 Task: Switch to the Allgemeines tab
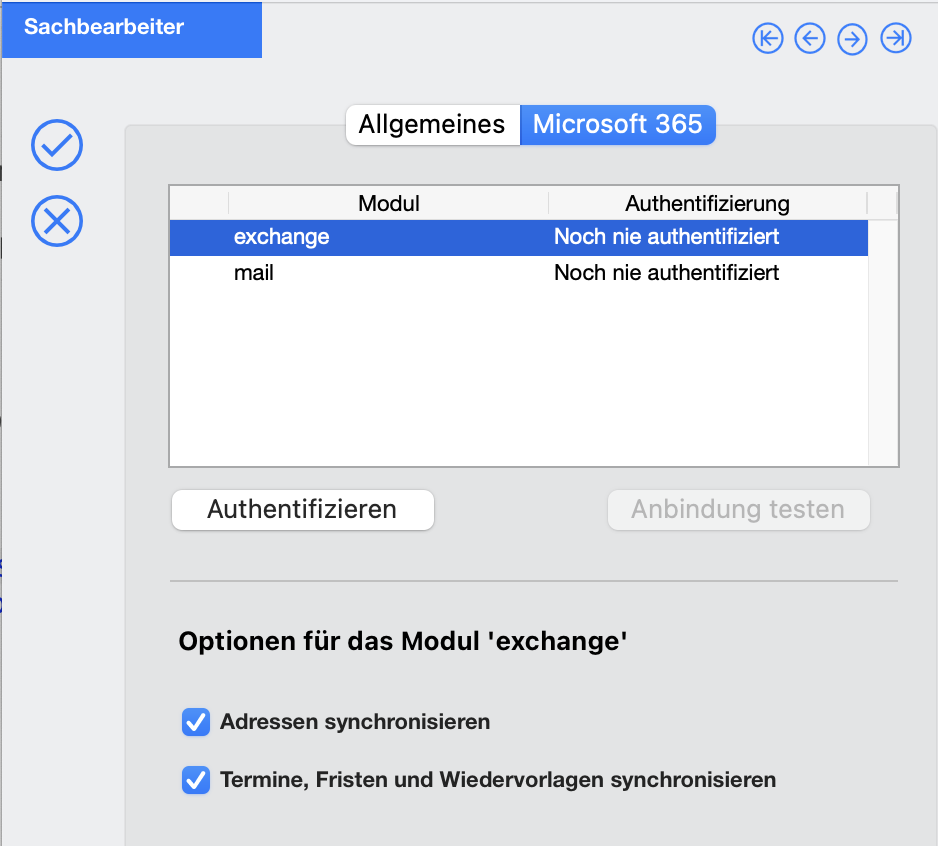(433, 124)
